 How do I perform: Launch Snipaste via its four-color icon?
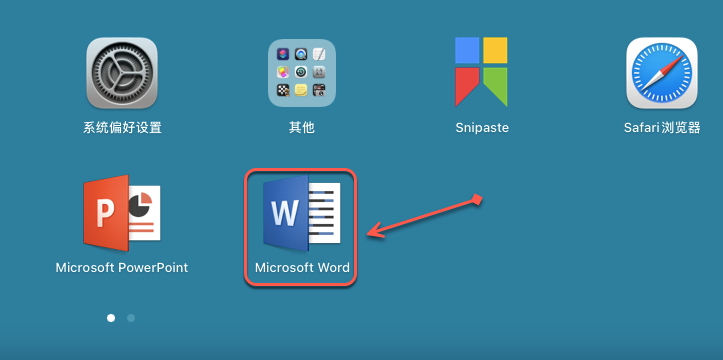click(x=481, y=71)
